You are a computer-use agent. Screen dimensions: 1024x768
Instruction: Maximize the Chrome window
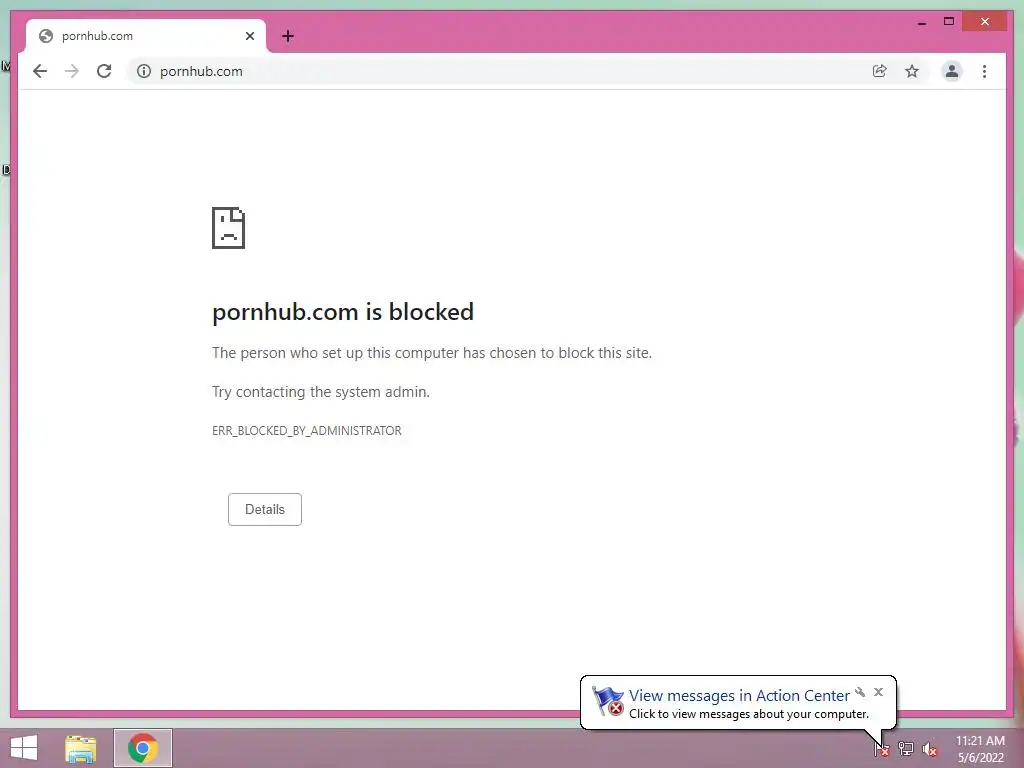coord(949,22)
